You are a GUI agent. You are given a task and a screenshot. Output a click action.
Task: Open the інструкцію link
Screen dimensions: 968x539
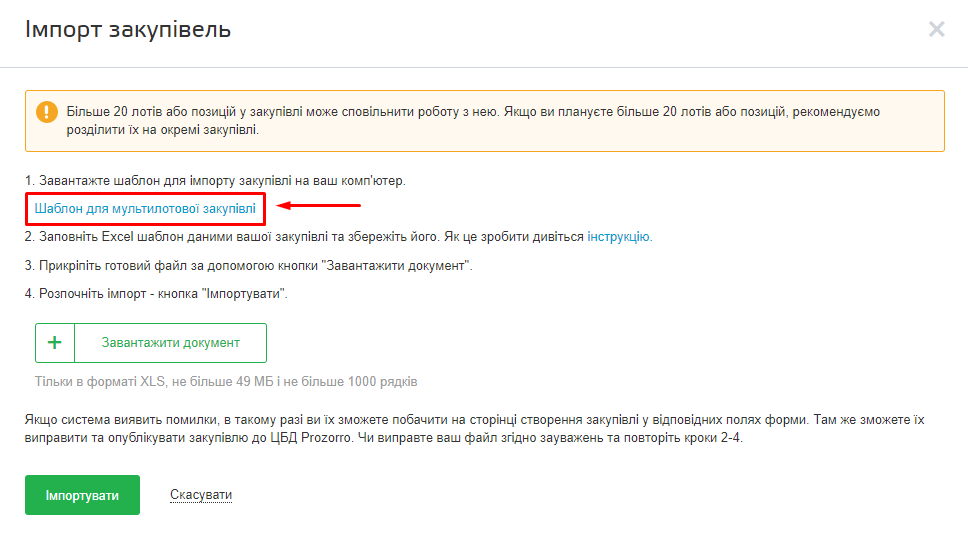click(619, 237)
